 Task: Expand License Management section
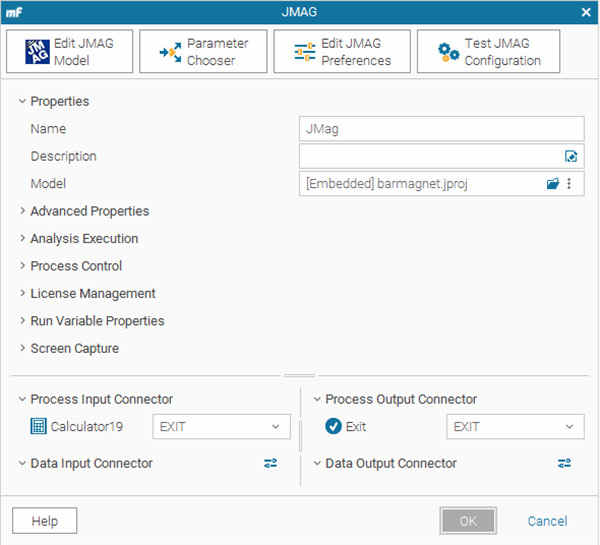(22, 293)
